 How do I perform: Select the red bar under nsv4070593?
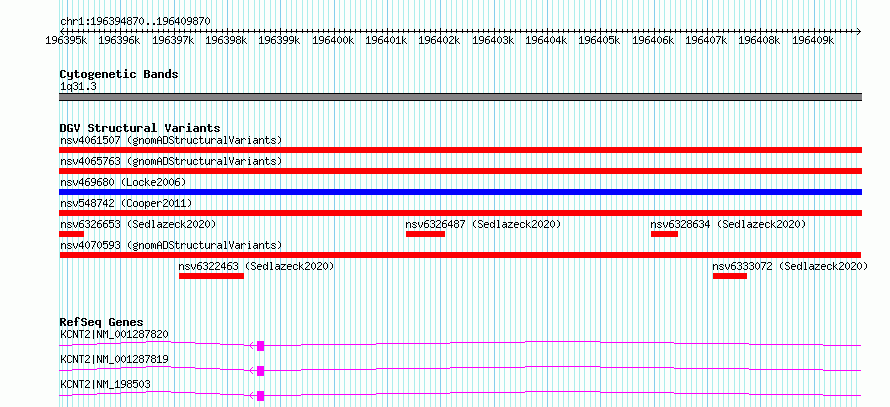(460, 255)
